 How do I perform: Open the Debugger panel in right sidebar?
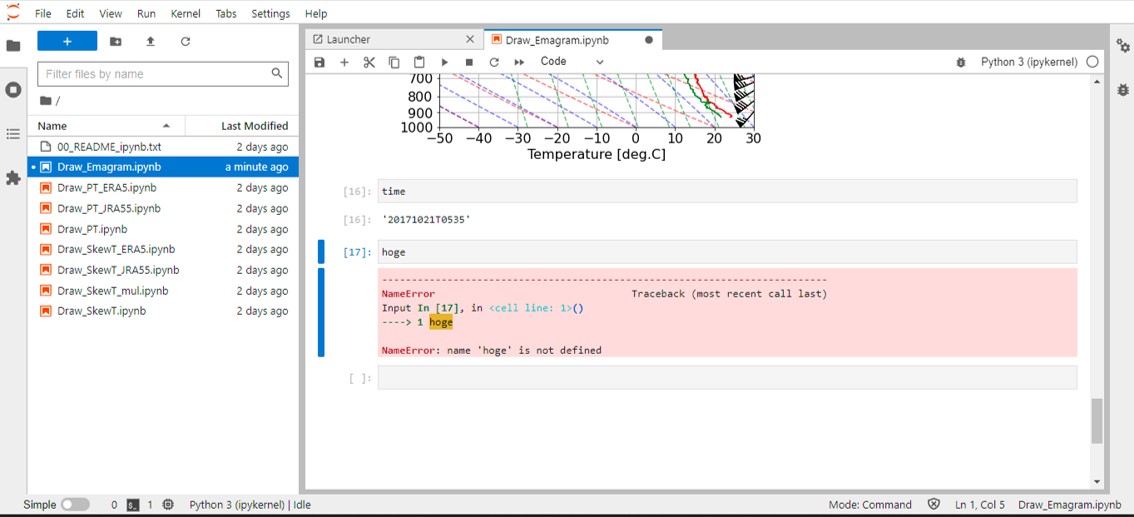click(x=1122, y=90)
